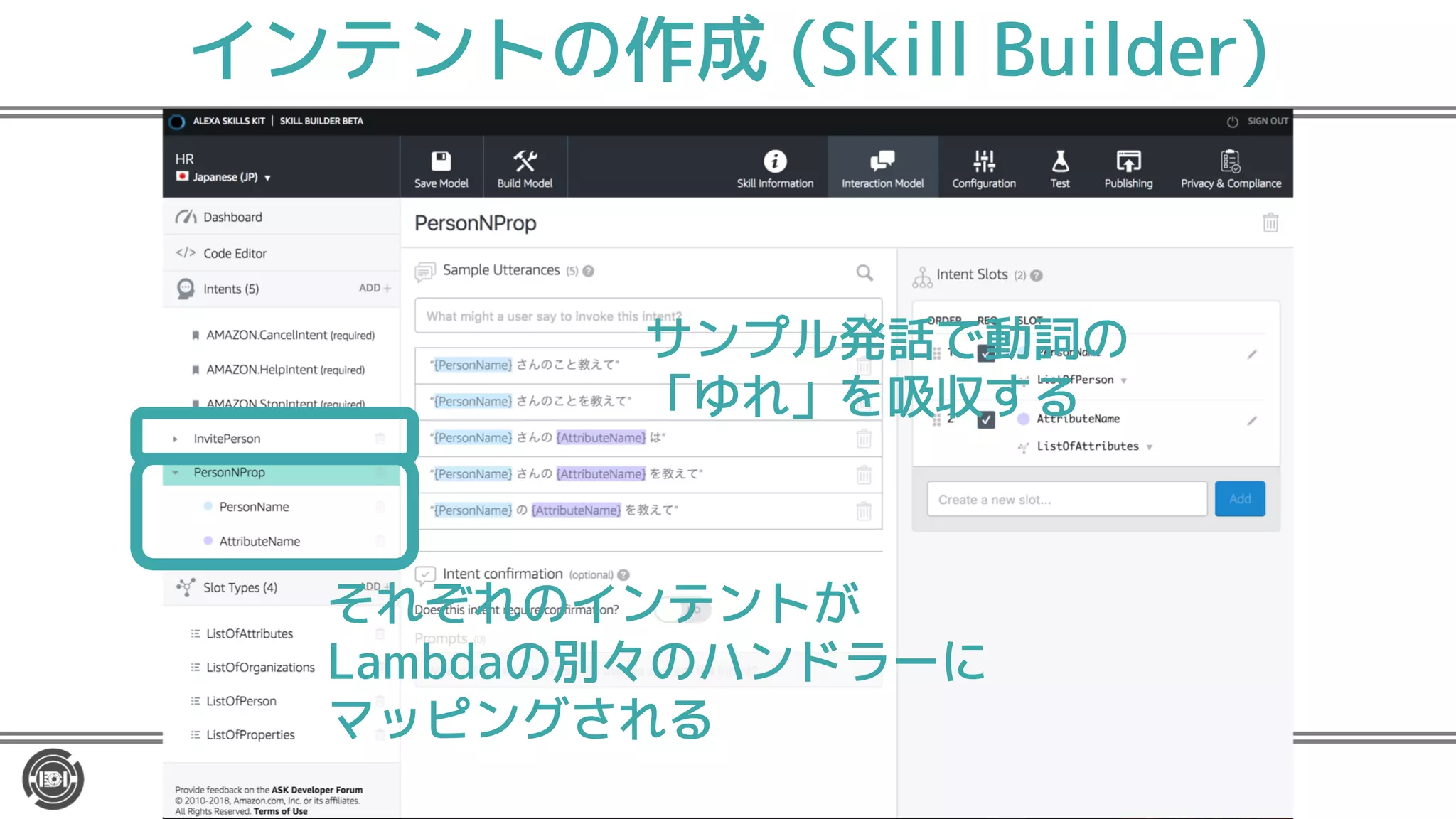Edit the PersonName slot with pencil icon
The width and height of the screenshot is (1456, 819).
click(x=1252, y=354)
